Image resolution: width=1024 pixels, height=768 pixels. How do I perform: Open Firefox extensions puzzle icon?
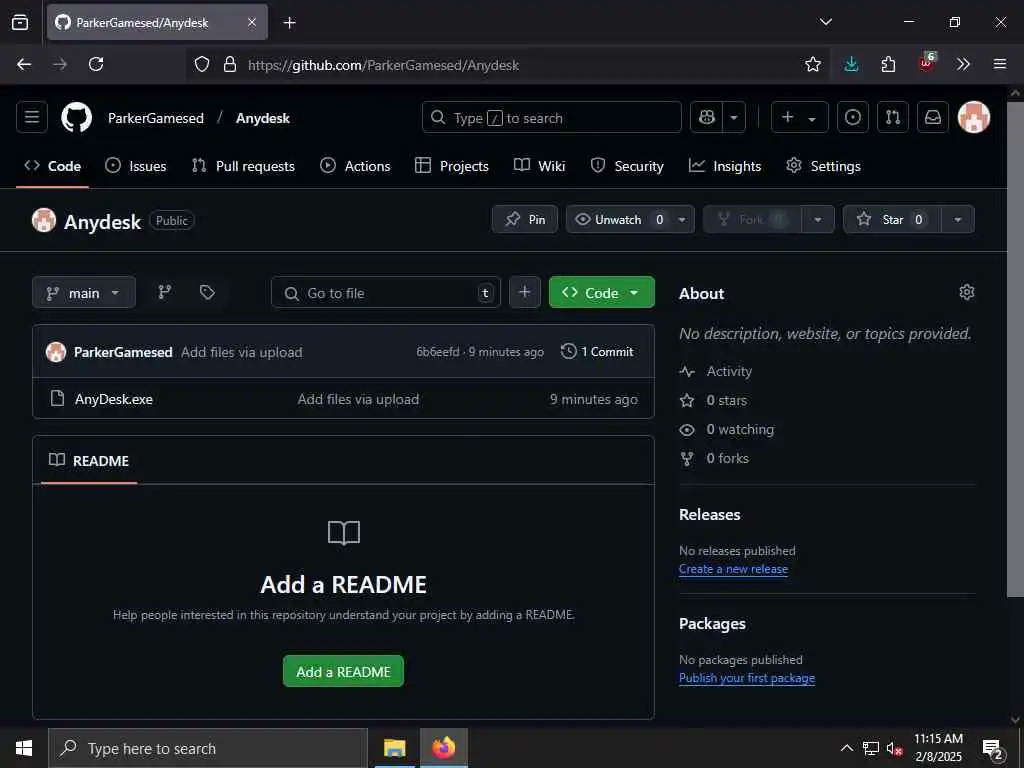tap(888, 64)
